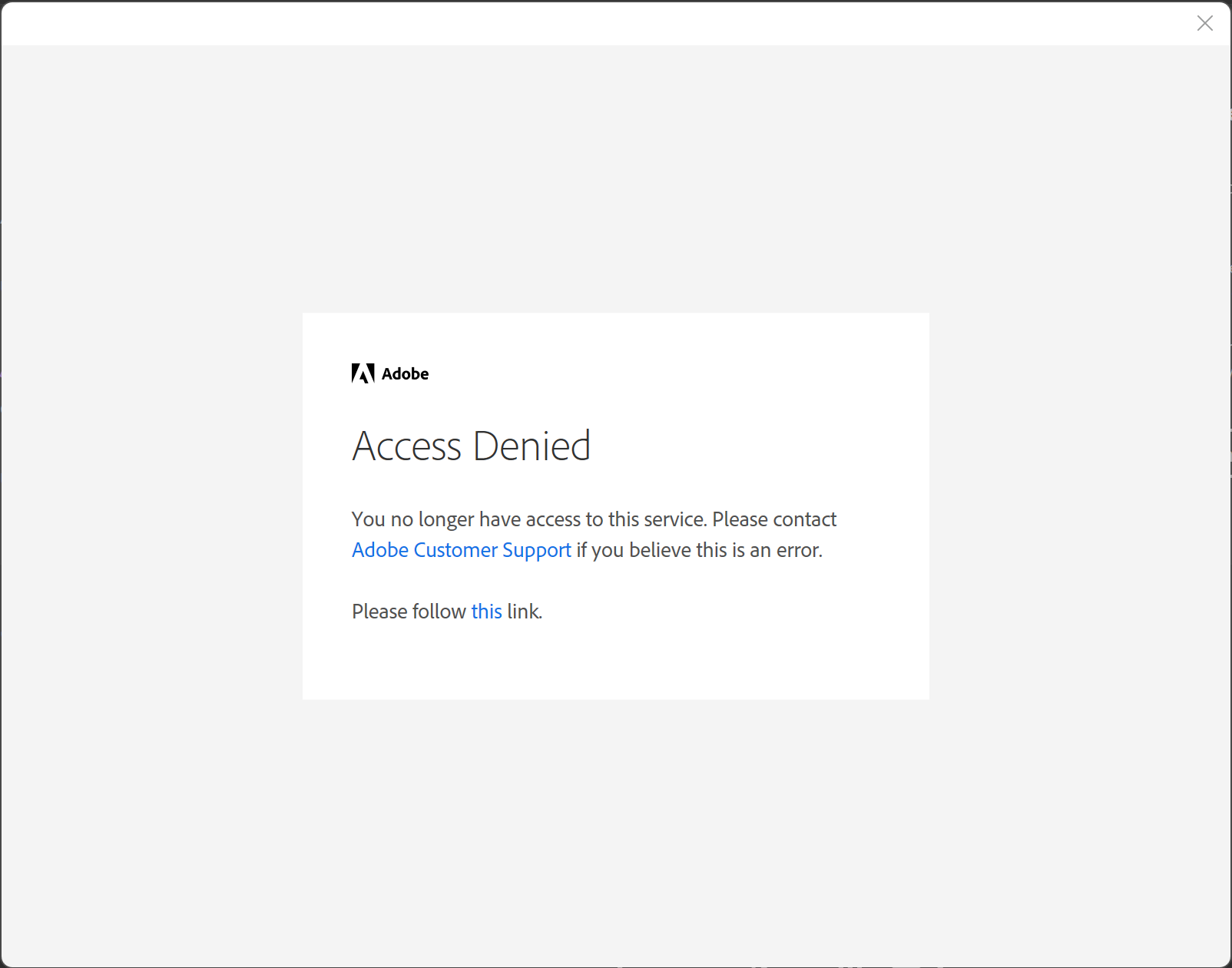Viewport: 1232px width, 968px height.
Task: Click the Adobe branding at the card top
Action: (389, 373)
